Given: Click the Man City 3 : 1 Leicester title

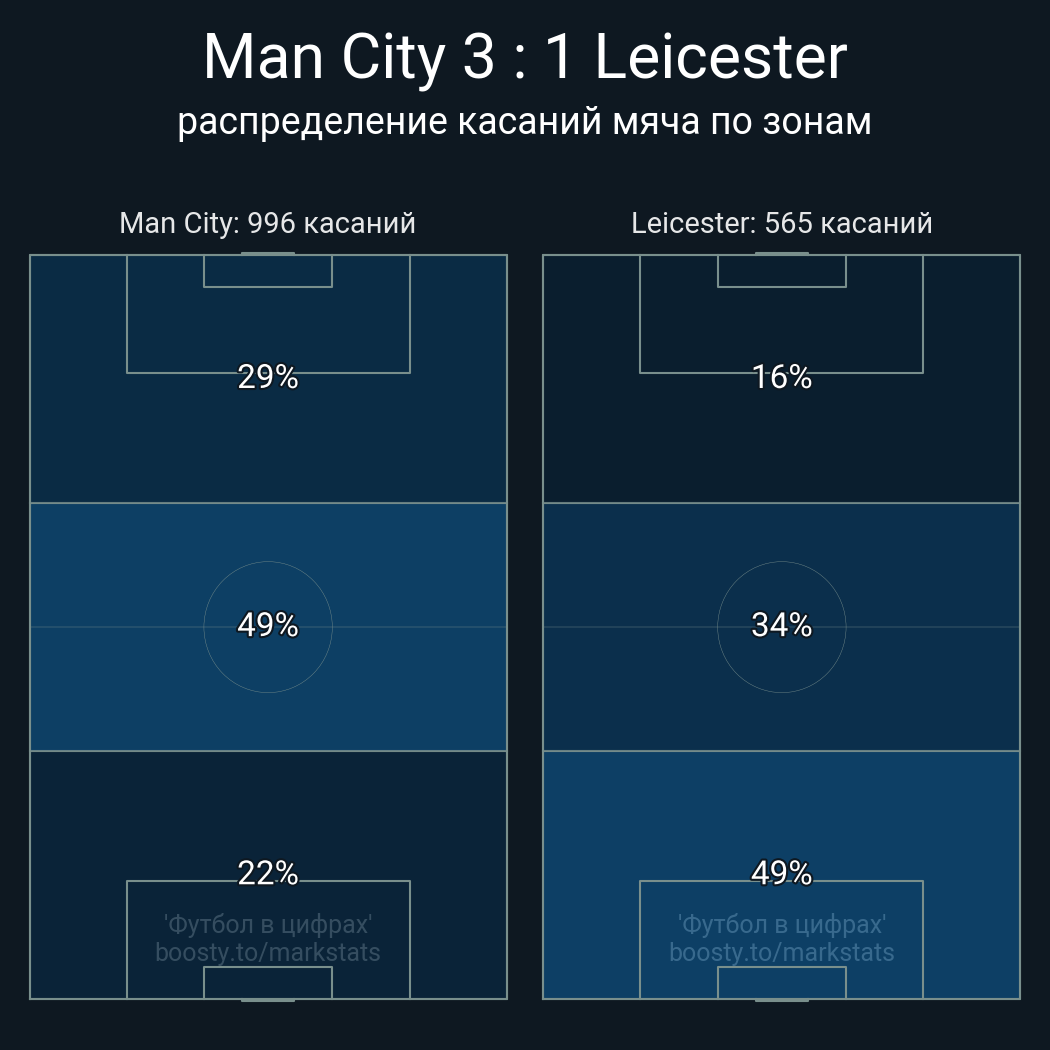Looking at the screenshot, I should [525, 58].
